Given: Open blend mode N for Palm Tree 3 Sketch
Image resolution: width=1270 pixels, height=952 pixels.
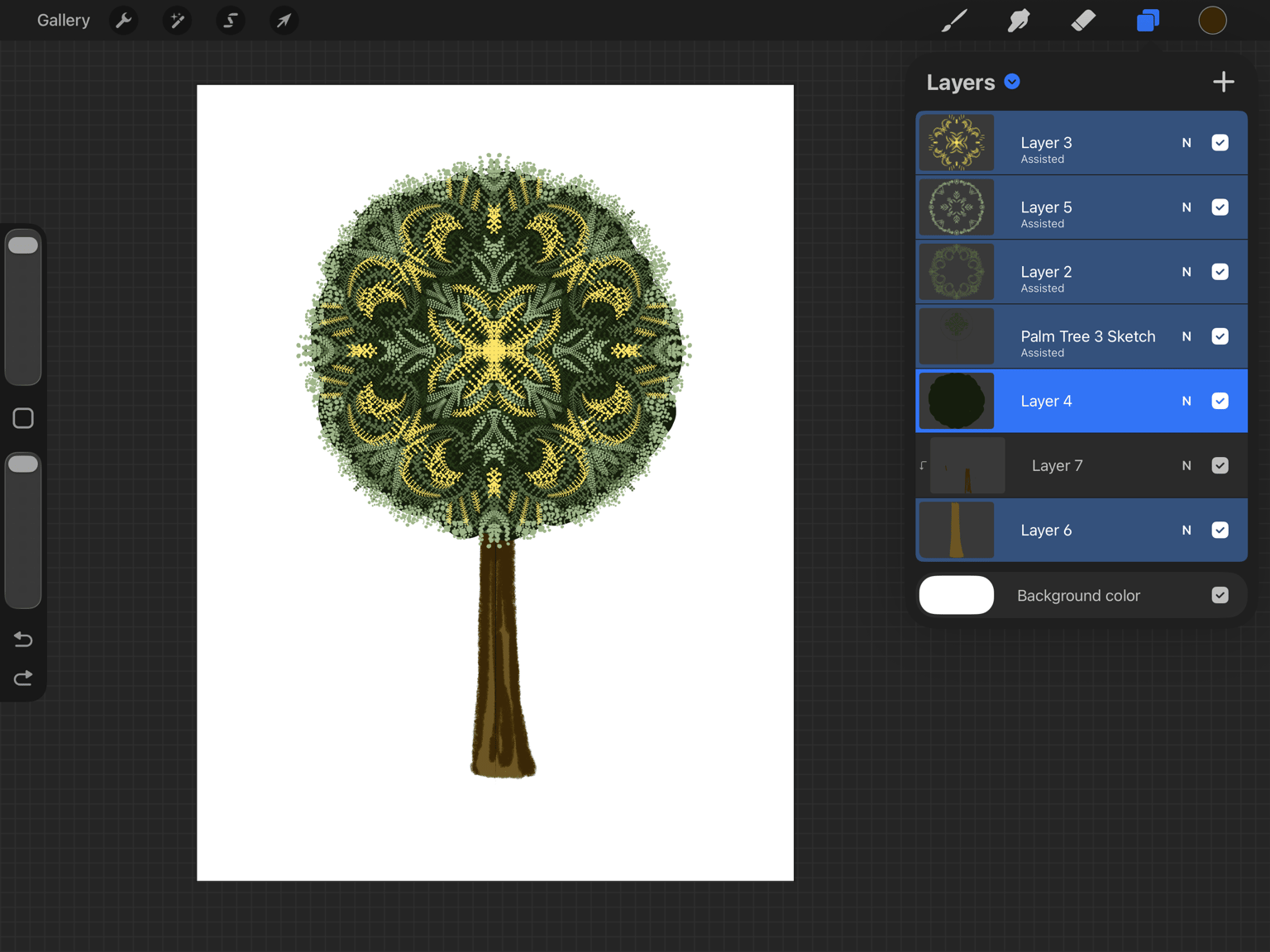Looking at the screenshot, I should 1186,336.
